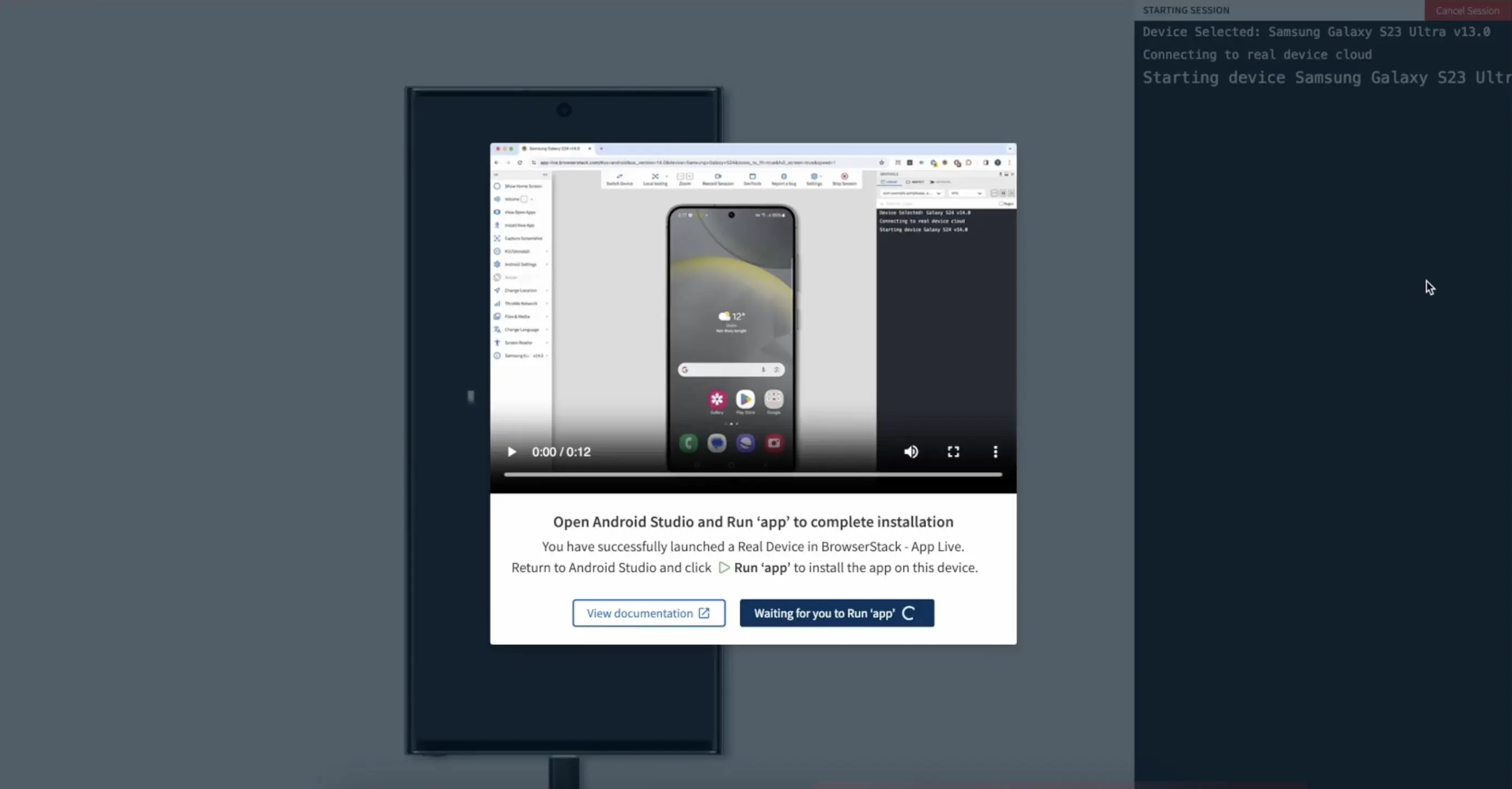
Task: Click the video progress bar
Action: click(752, 474)
